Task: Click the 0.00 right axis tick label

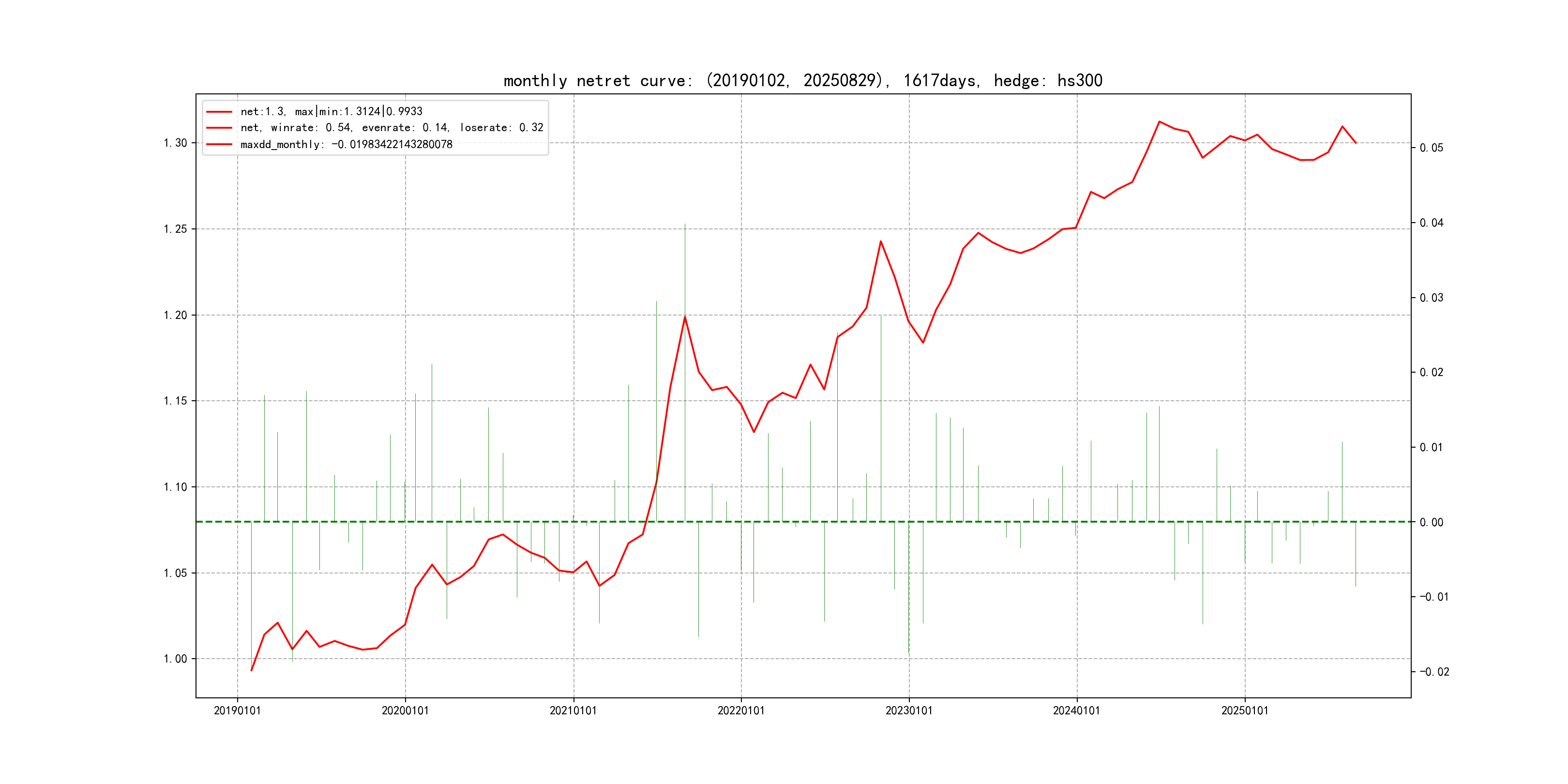Action: click(1431, 522)
